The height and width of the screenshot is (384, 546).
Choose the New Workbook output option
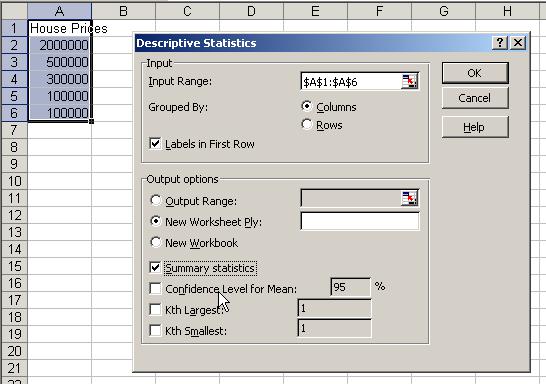155,242
